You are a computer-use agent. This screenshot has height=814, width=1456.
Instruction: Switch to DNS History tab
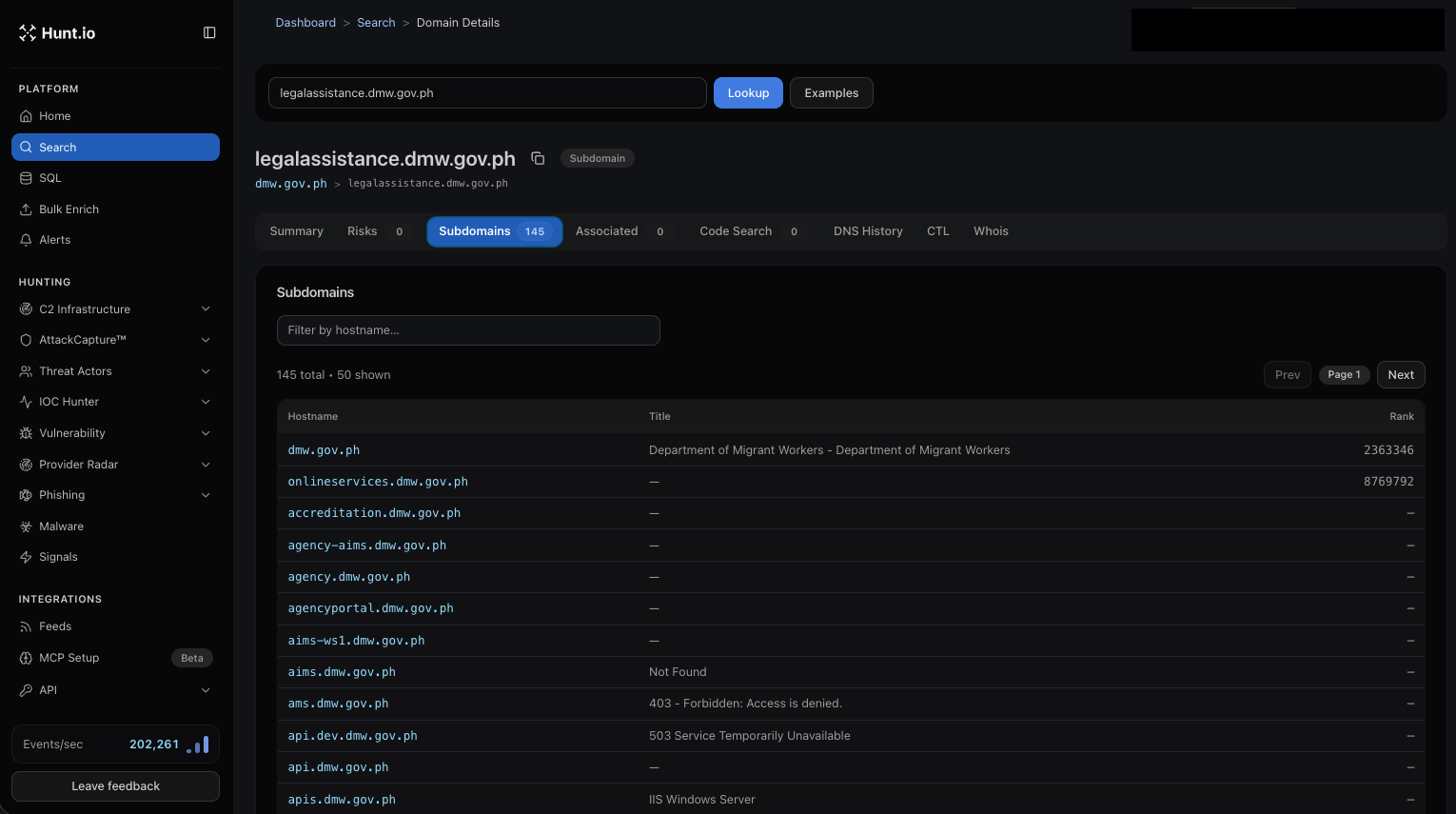[x=868, y=231]
